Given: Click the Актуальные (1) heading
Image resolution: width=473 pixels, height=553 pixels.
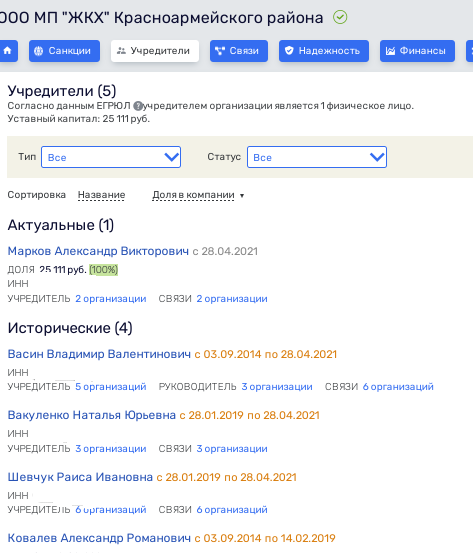Looking at the screenshot, I should (x=61, y=225).
